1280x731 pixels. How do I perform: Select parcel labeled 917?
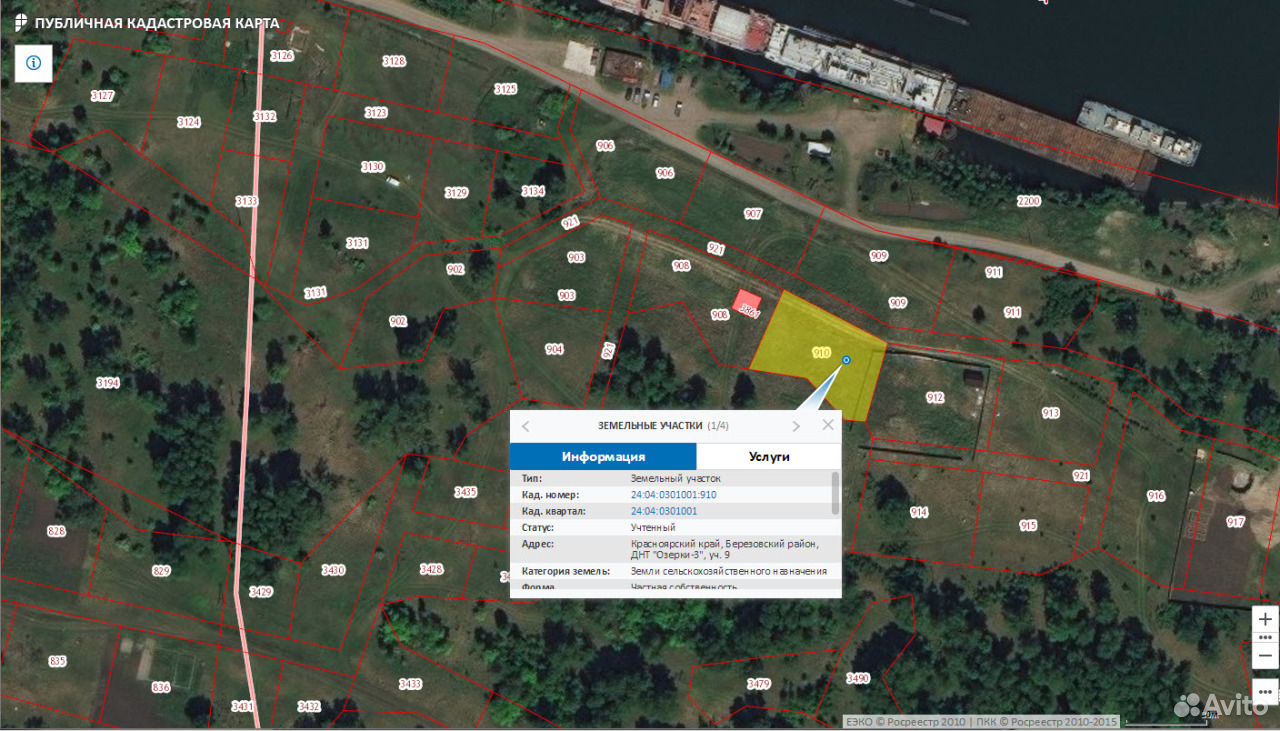point(1235,522)
